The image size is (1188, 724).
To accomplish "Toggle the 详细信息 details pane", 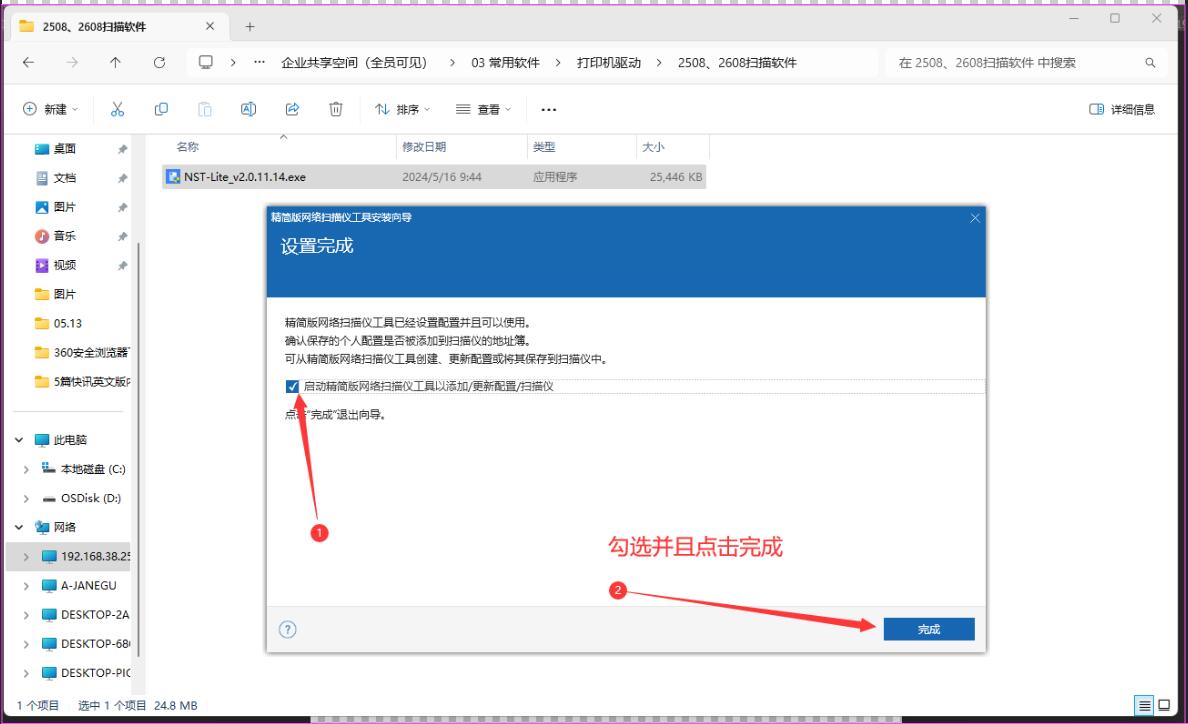I will (x=1122, y=109).
